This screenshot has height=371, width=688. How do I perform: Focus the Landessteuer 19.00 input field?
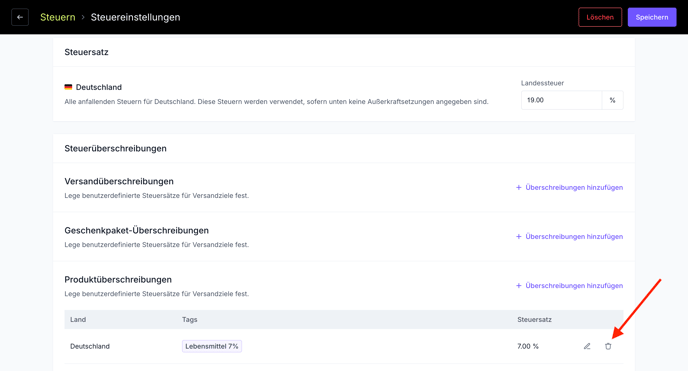561,100
